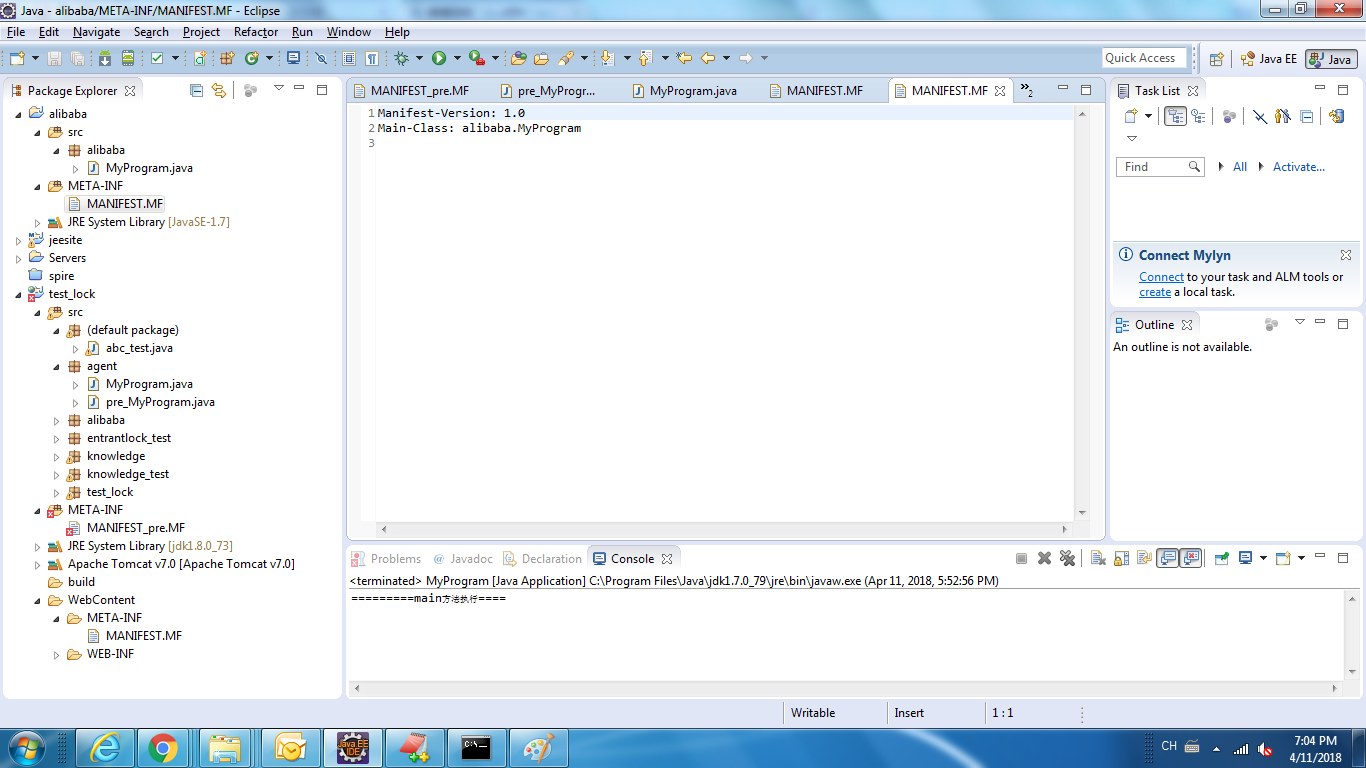Expand the jeesite project node
The height and width of the screenshot is (768, 1366).
[x=19, y=240]
